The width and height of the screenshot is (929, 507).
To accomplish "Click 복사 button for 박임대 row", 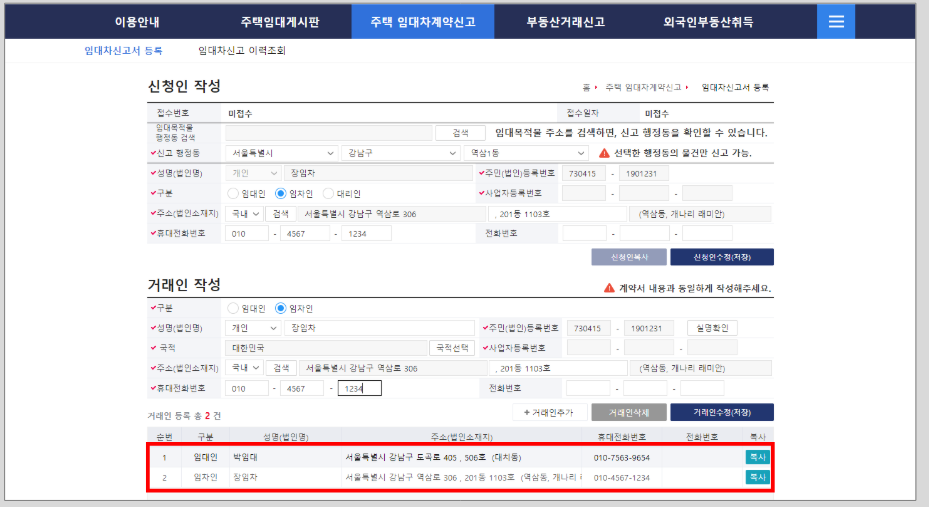I will pos(757,457).
